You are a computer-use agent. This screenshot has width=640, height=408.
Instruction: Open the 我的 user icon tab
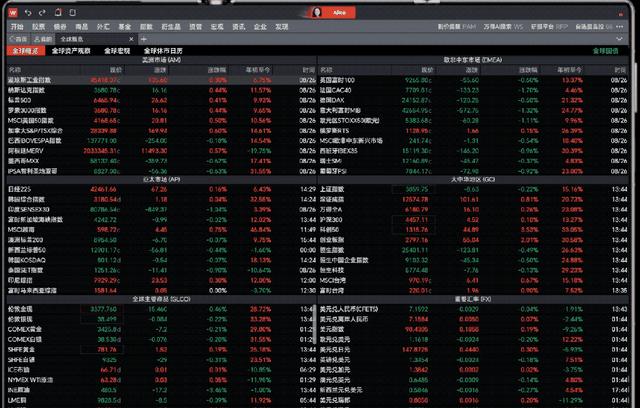[x=47, y=37]
